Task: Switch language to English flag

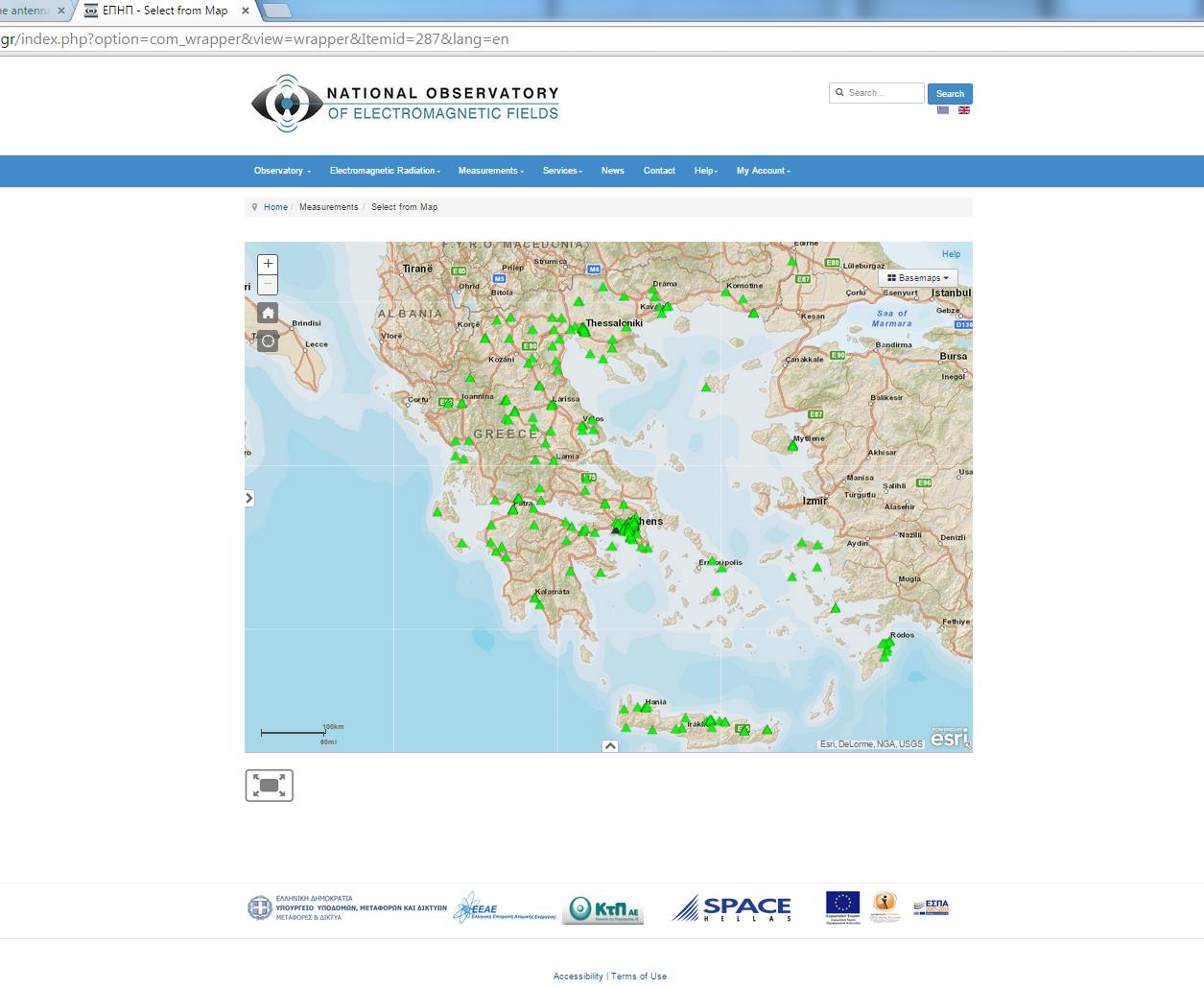Action: click(964, 110)
